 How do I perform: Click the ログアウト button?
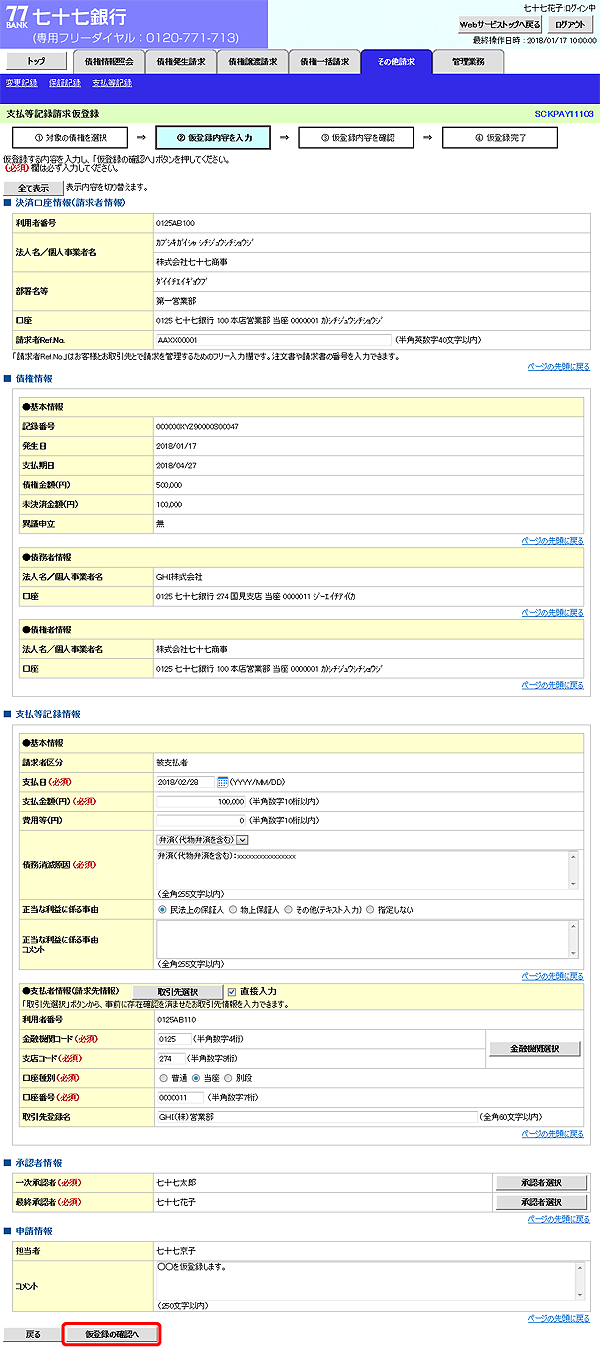click(571, 23)
